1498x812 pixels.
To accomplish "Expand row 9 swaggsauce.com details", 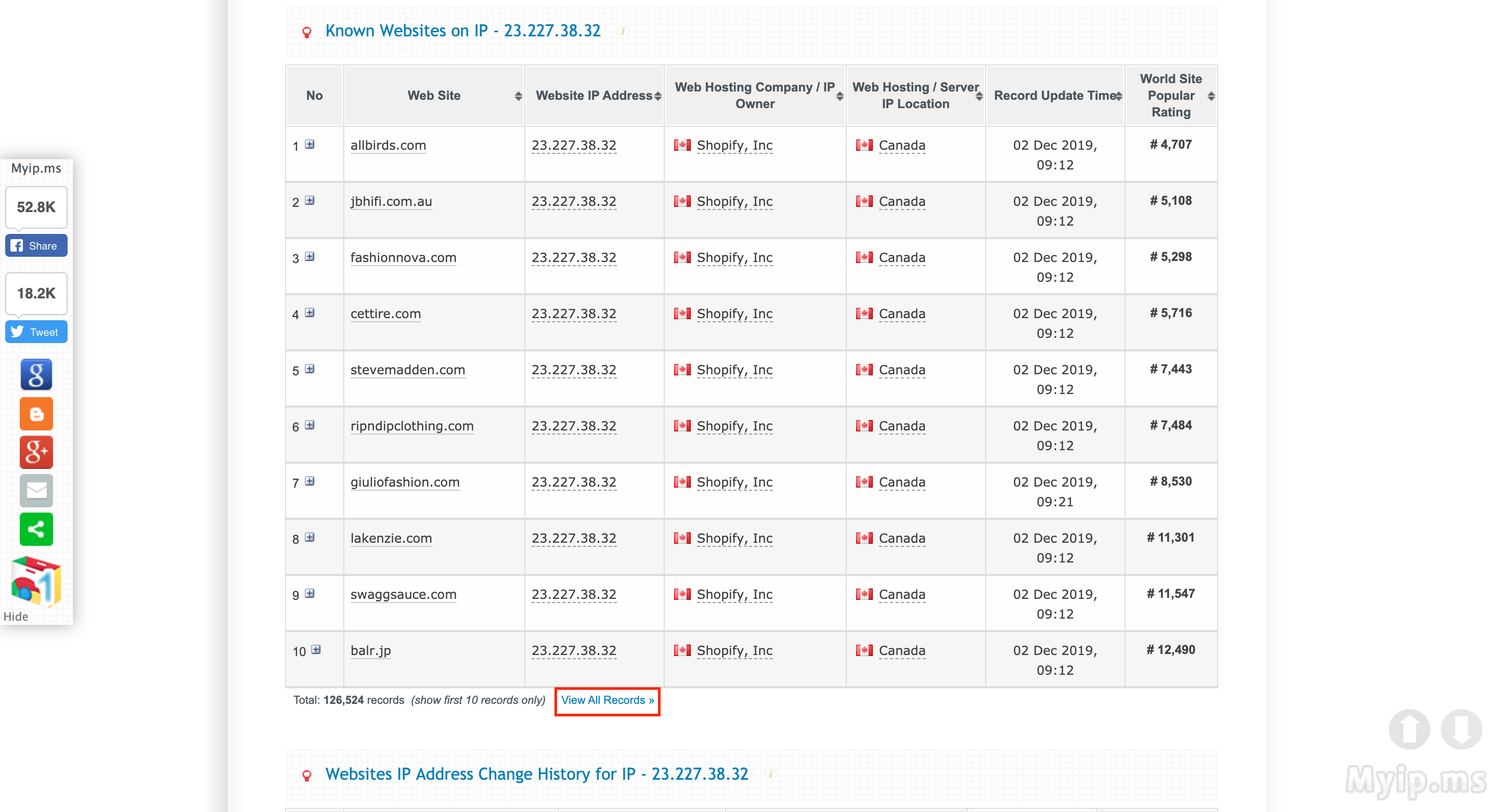I will tap(310, 594).
